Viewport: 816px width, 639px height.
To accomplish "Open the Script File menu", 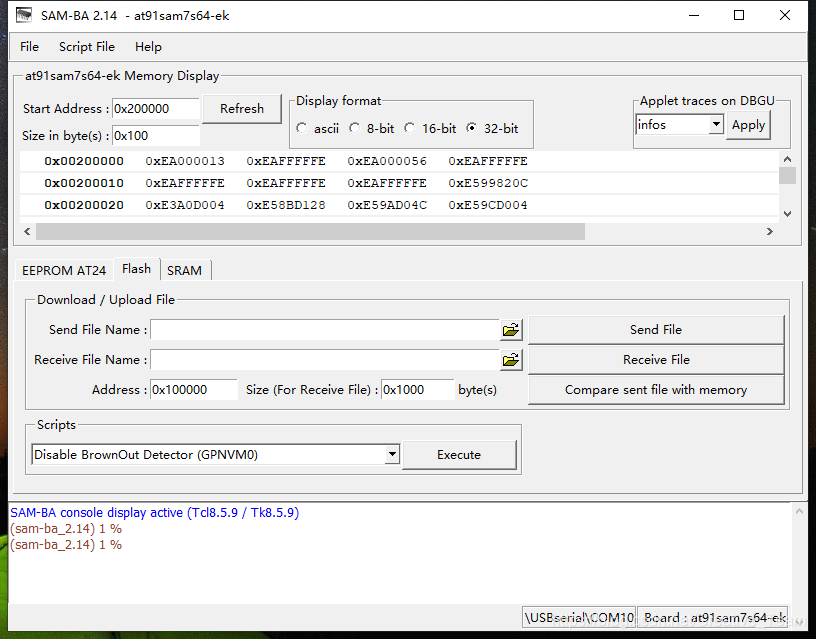I will point(86,47).
